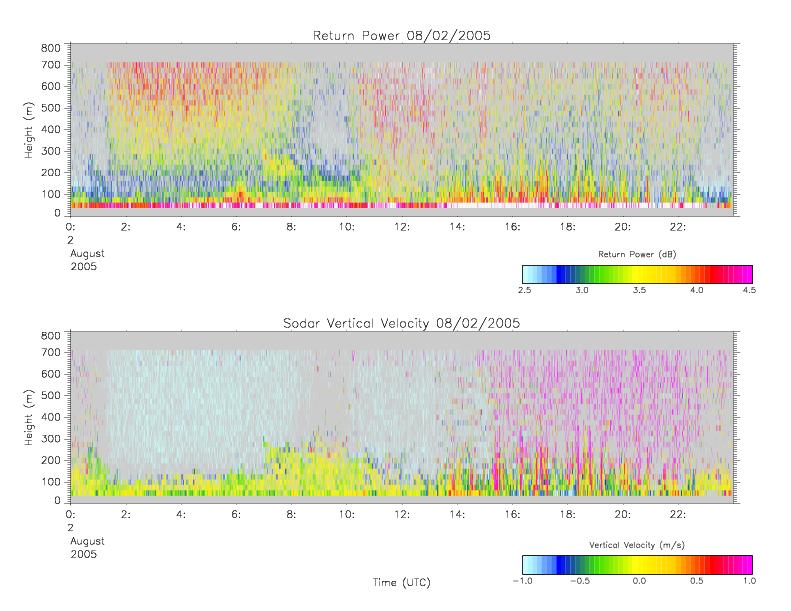Click the 700 height tick on Return Power plot
Viewport: 791px width, 611px height.
50,65
